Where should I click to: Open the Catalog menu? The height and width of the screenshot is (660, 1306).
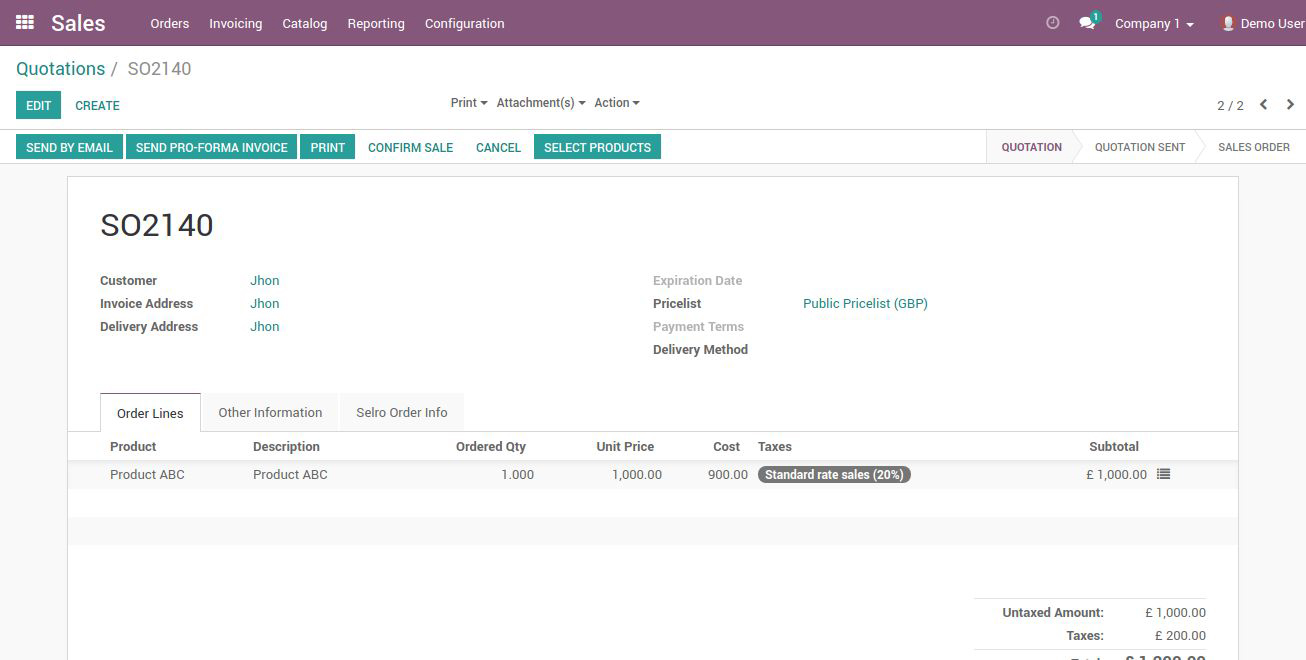click(x=305, y=23)
